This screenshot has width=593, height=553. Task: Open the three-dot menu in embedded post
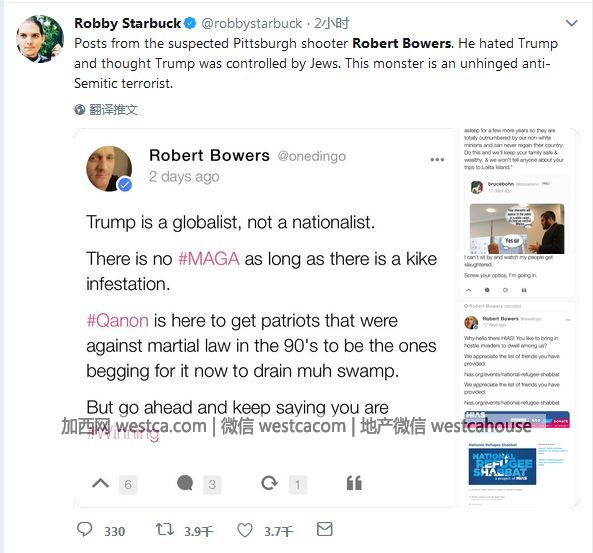coord(437,159)
